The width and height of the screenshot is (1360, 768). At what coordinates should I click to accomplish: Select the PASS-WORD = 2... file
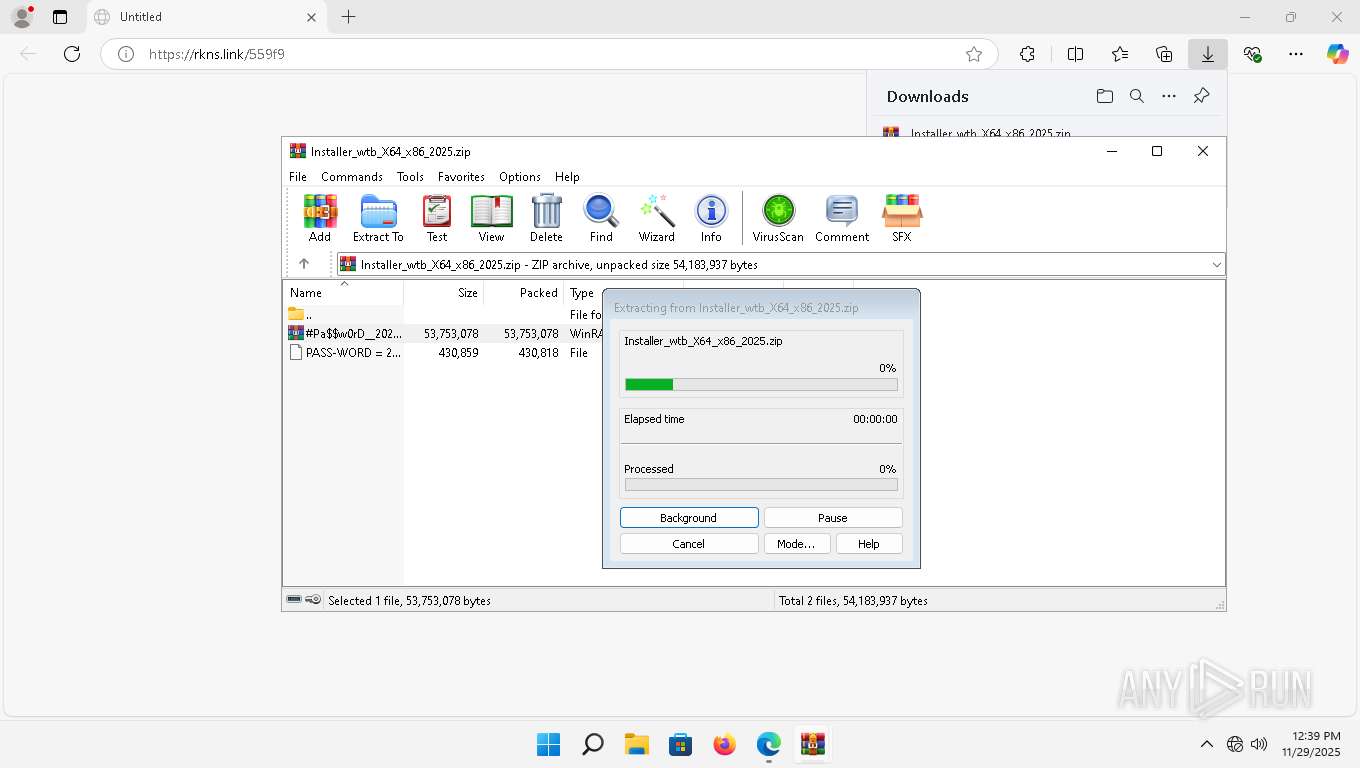445,353
